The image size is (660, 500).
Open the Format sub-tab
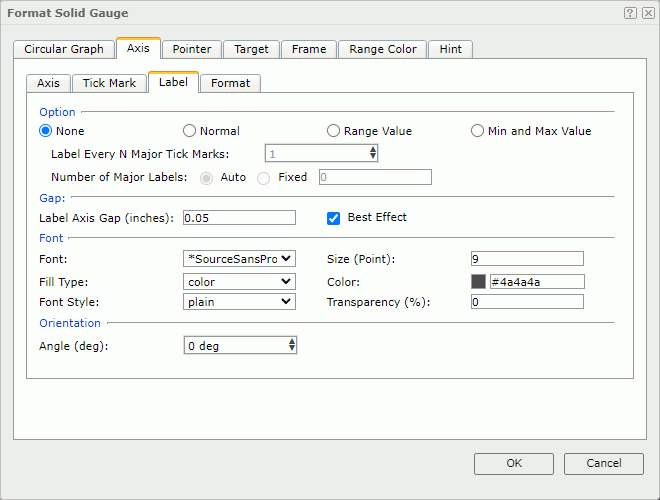(x=230, y=83)
